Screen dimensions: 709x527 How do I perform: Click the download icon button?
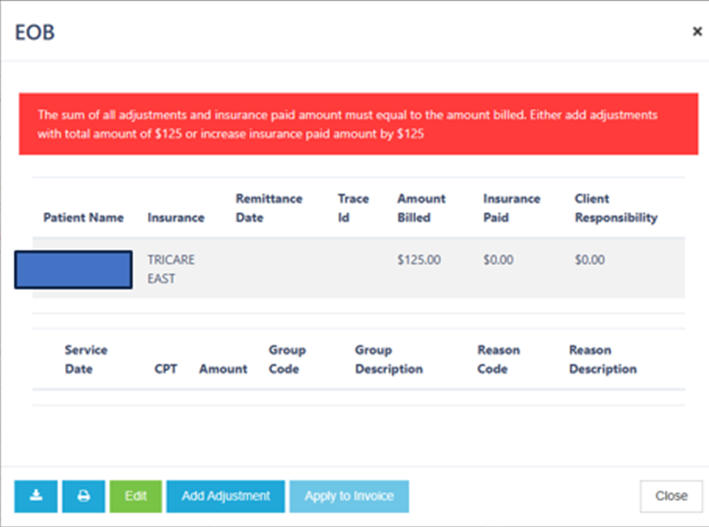pyautogui.click(x=36, y=496)
